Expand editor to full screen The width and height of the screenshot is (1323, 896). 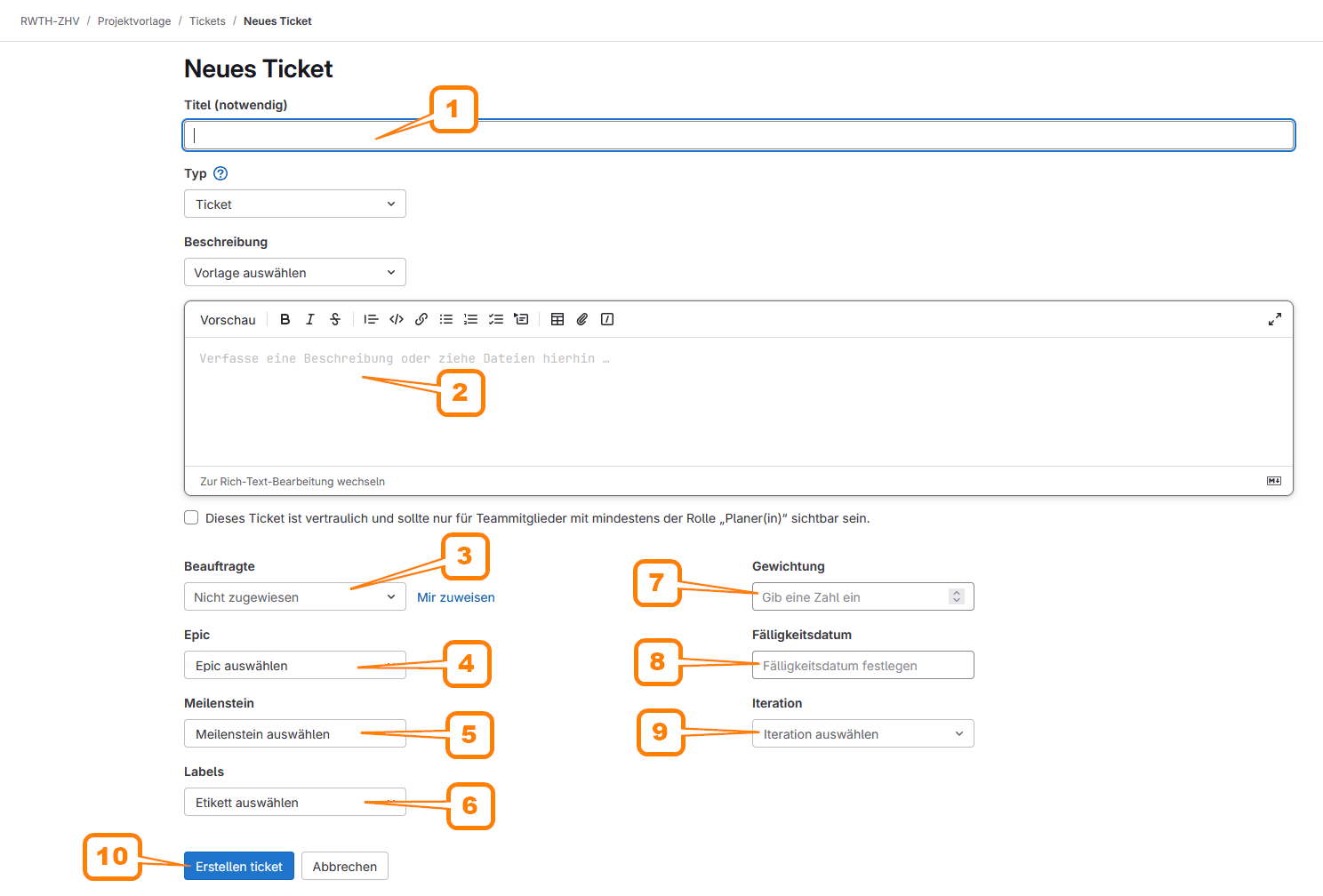[1274, 319]
